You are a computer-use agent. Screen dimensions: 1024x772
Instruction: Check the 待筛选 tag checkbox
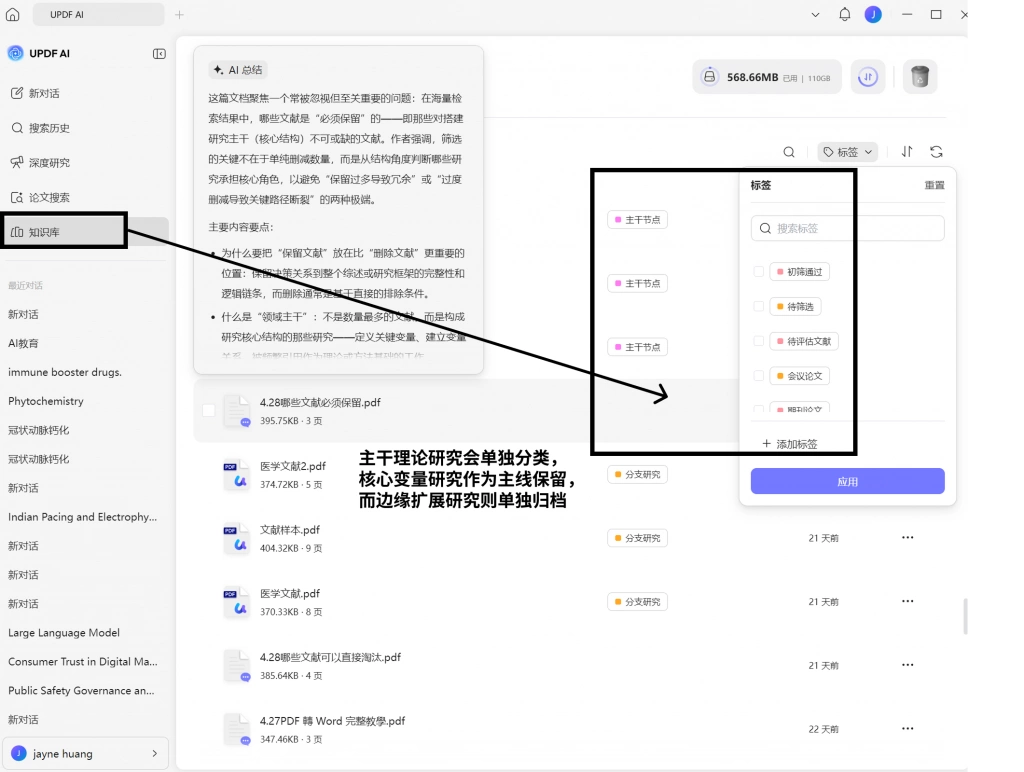(x=758, y=306)
